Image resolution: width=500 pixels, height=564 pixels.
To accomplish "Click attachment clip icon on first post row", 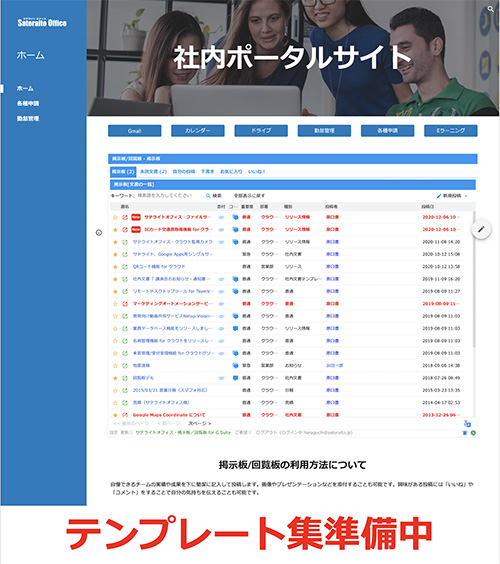I will coord(221,217).
